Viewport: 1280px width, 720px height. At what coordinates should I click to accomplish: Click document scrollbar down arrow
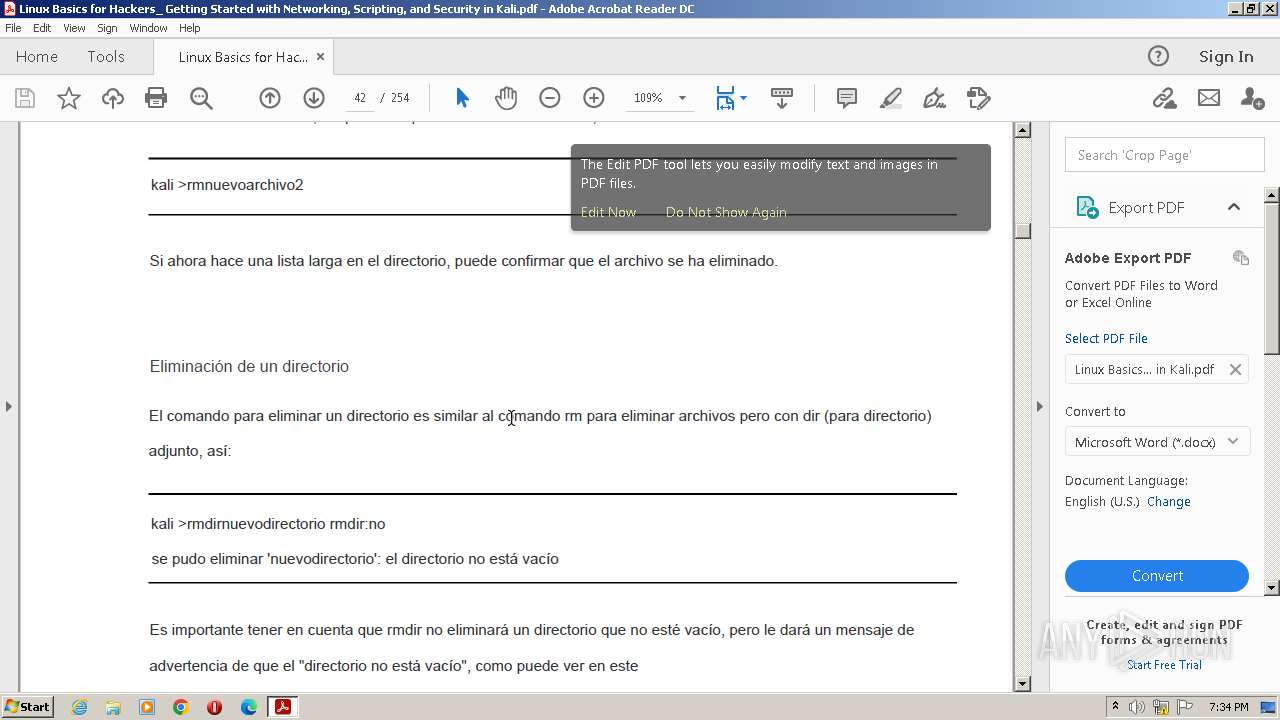1022,684
